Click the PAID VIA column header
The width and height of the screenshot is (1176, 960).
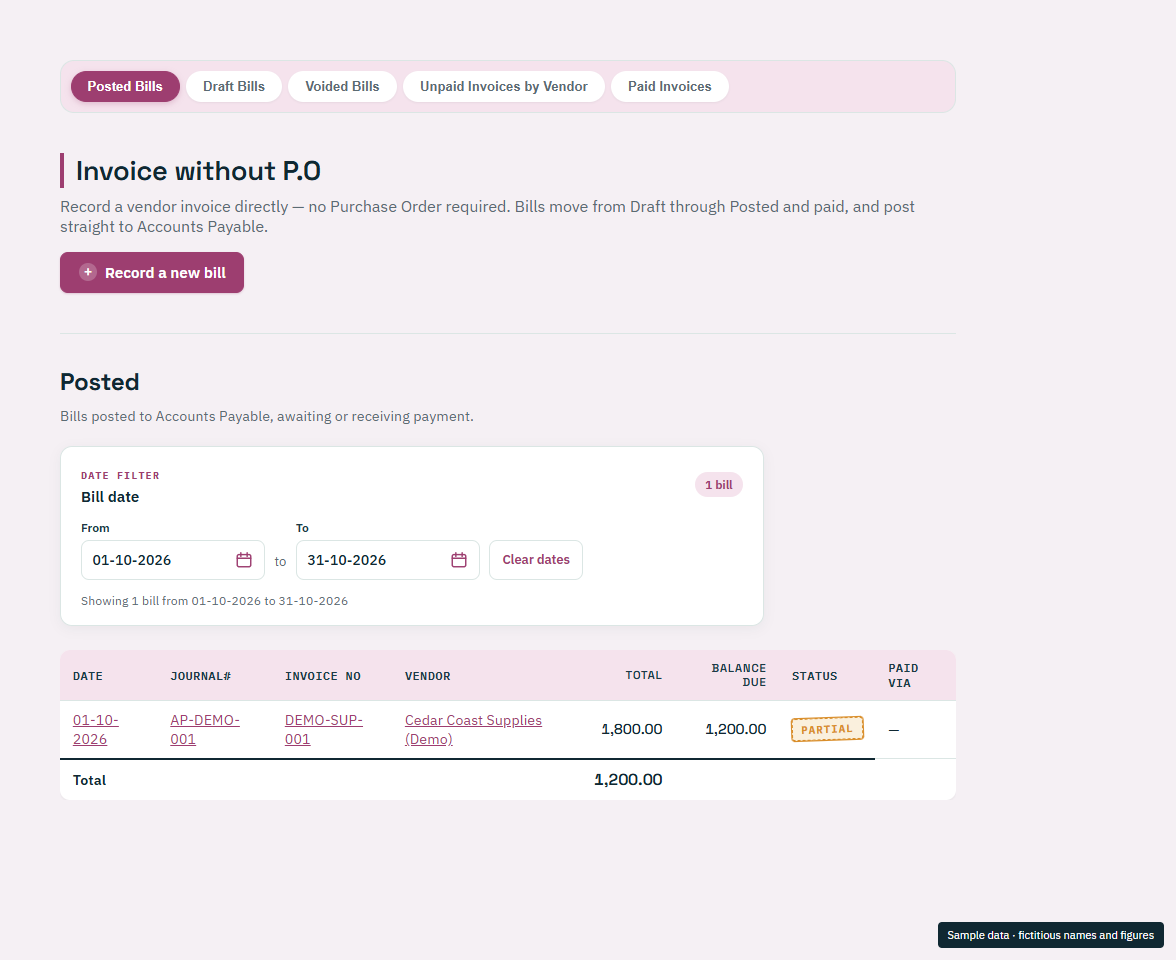[903, 676]
